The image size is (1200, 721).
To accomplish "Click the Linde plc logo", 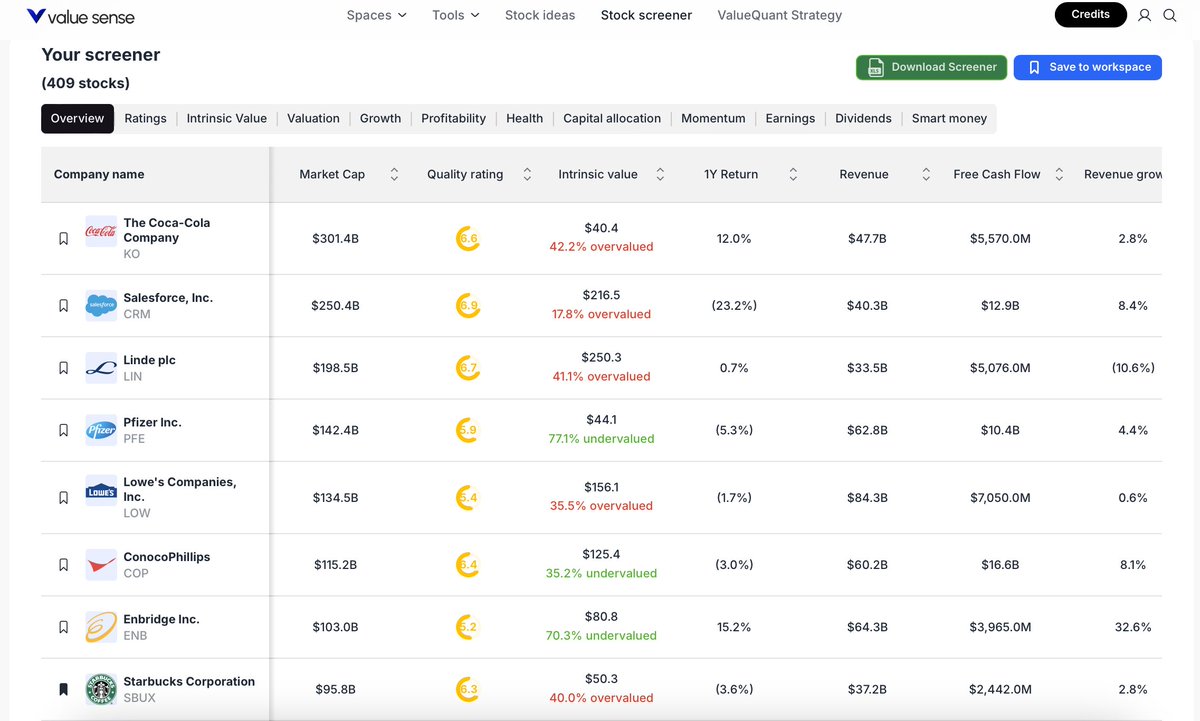I will [x=101, y=368].
